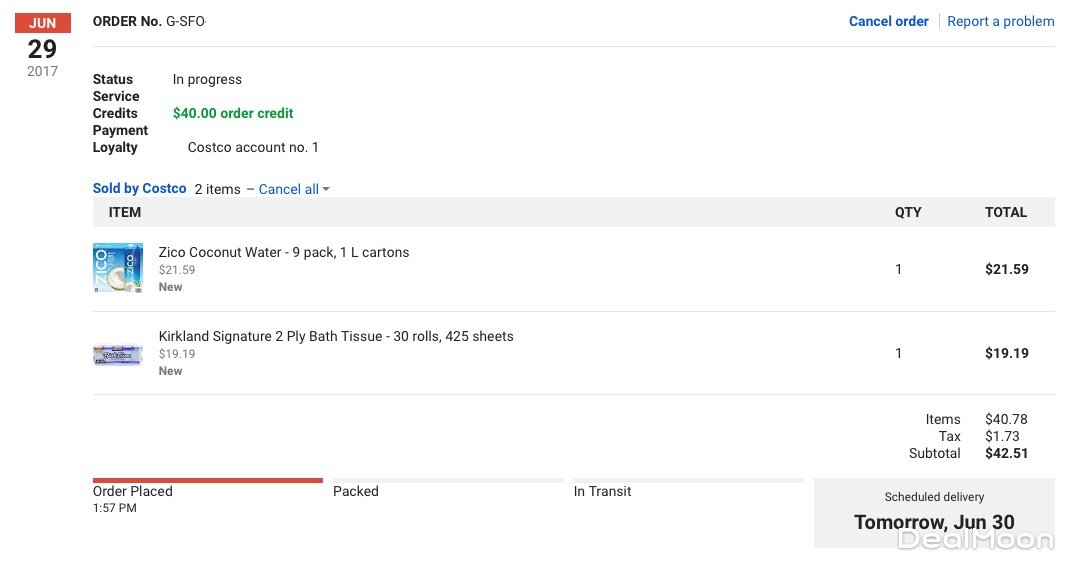Click the Cancel order link
Viewport: 1068px width, 563px height.
click(888, 21)
